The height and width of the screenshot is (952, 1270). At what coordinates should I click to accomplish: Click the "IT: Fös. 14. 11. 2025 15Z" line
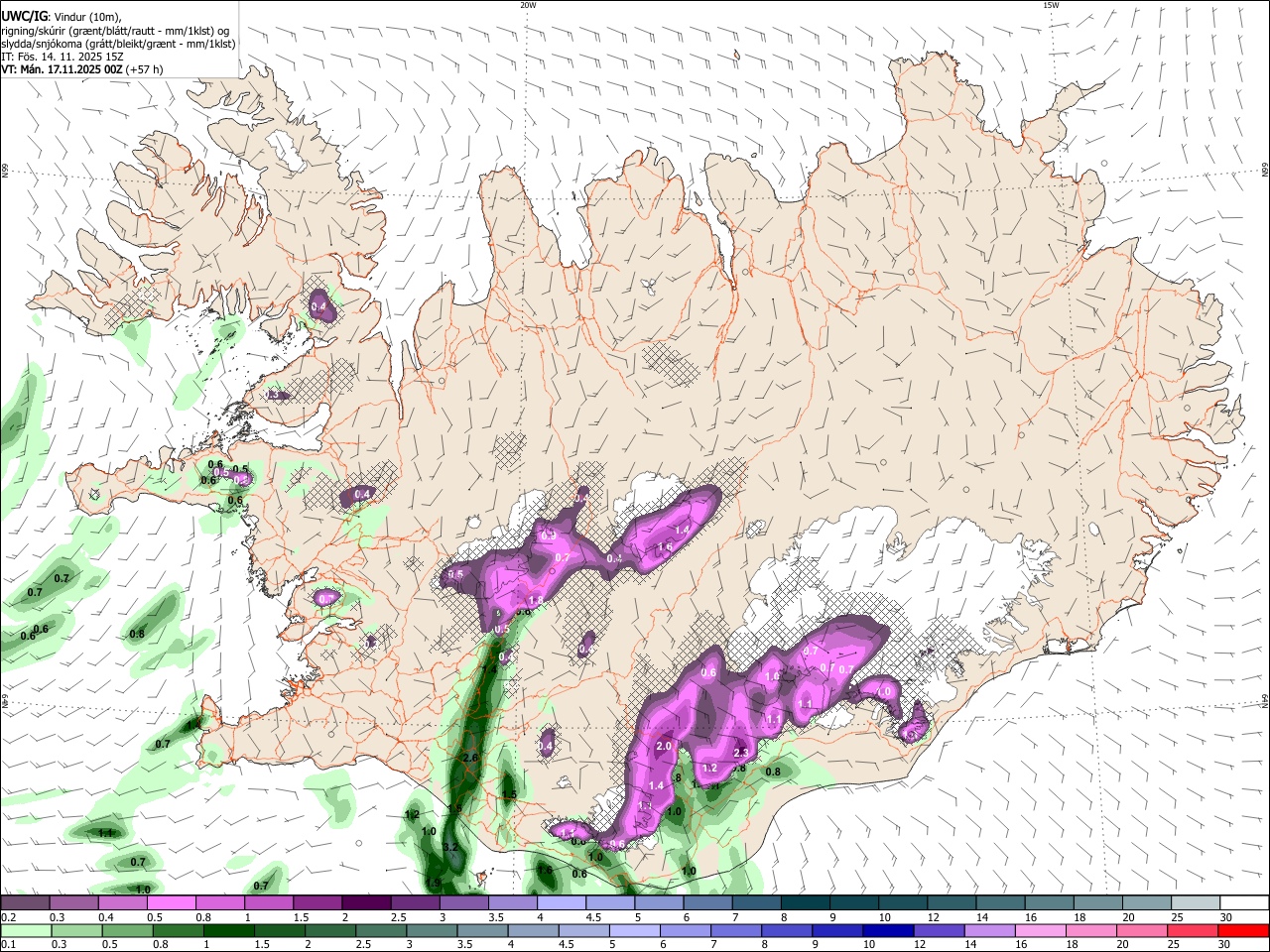[63, 57]
